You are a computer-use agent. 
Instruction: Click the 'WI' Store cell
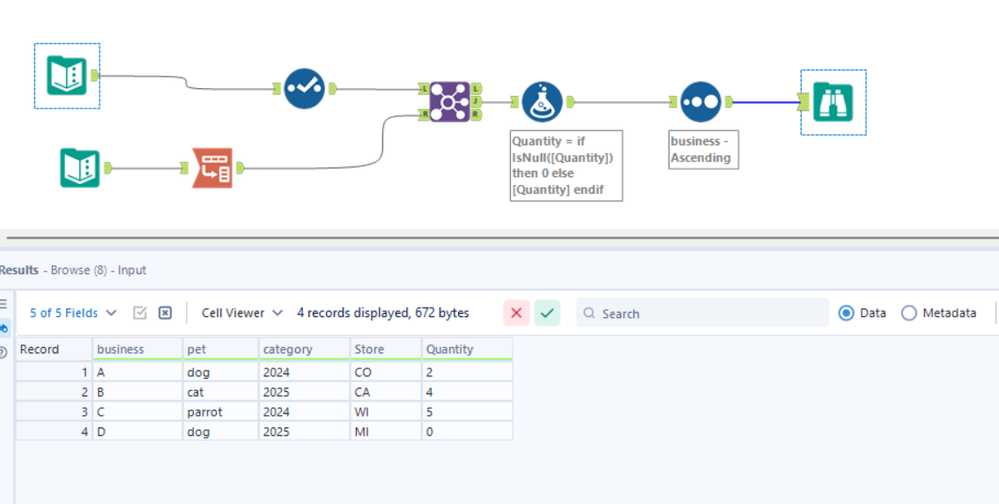385,412
